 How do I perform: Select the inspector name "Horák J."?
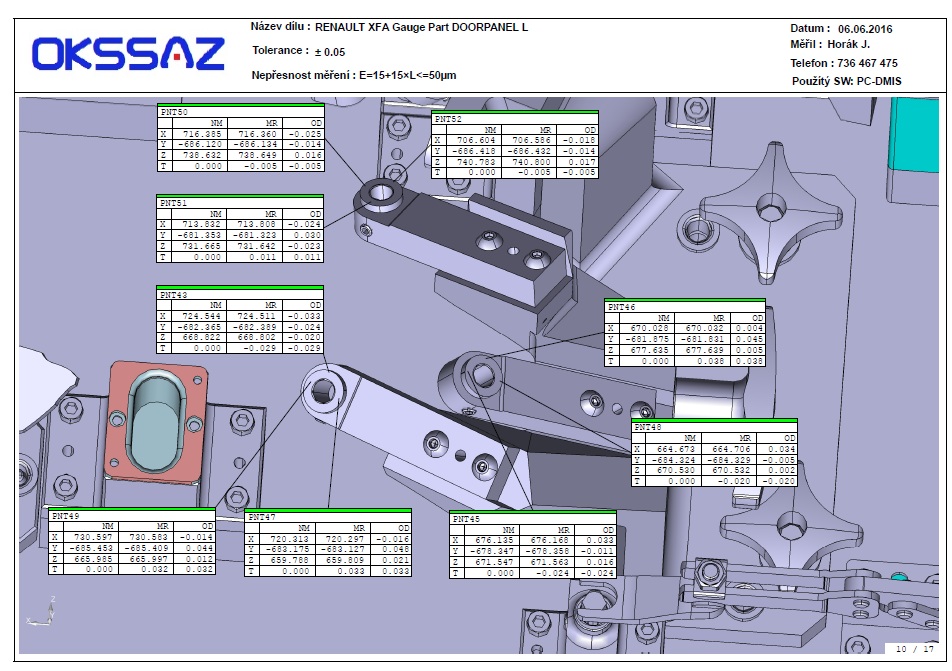click(848, 44)
